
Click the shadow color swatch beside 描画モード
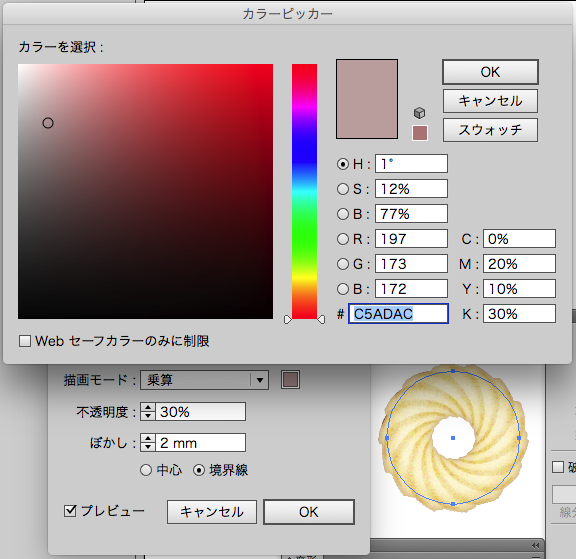coord(291,379)
